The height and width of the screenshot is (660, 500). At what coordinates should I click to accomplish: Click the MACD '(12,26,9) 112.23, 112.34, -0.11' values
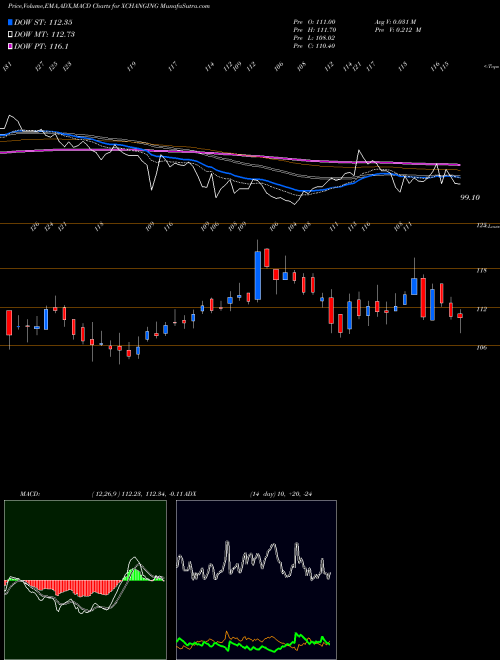tap(137, 494)
